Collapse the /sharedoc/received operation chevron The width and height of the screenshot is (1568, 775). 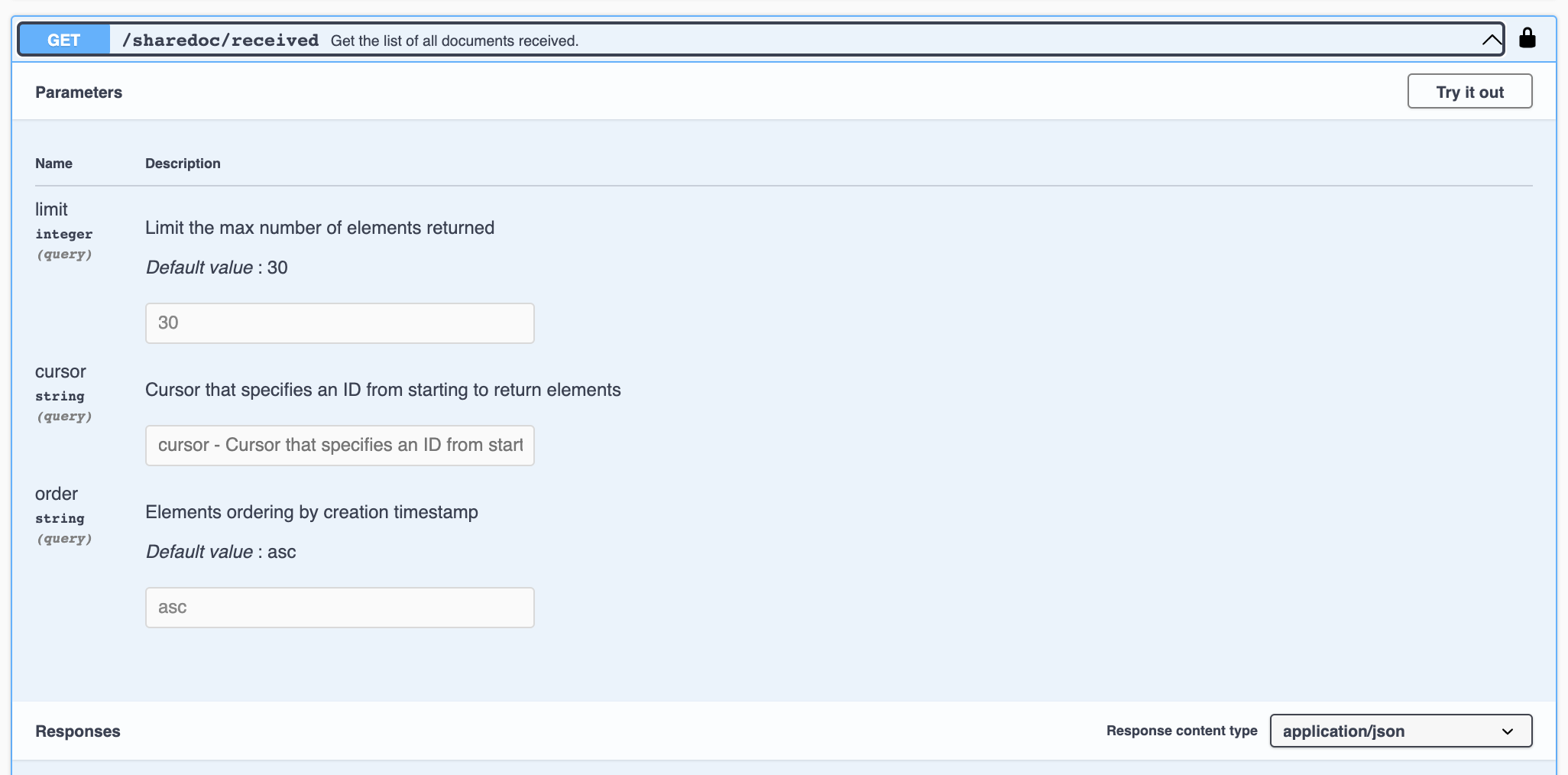[x=1491, y=40]
